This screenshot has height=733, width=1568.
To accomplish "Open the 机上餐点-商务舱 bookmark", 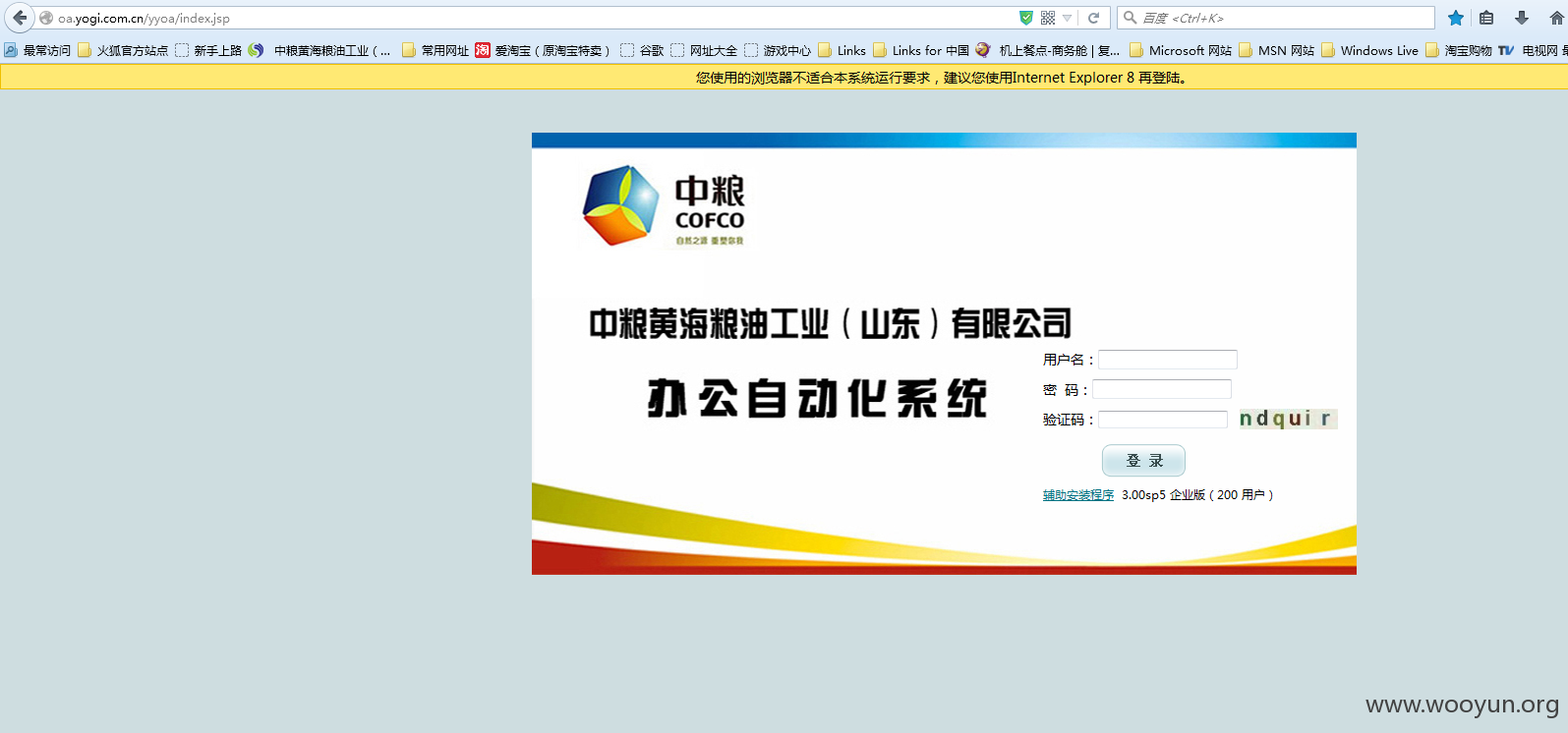I will [x=1048, y=50].
